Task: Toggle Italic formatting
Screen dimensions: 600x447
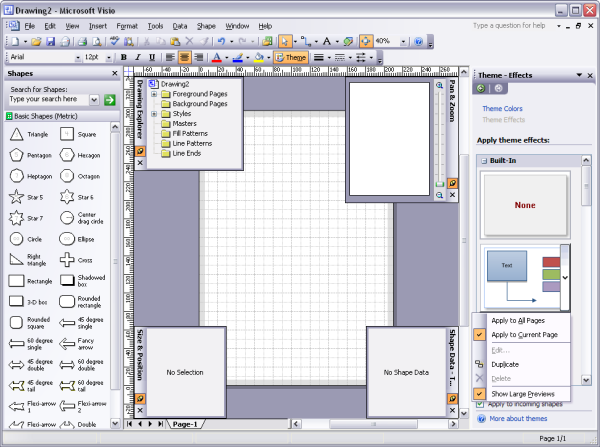Action: [x=138, y=57]
